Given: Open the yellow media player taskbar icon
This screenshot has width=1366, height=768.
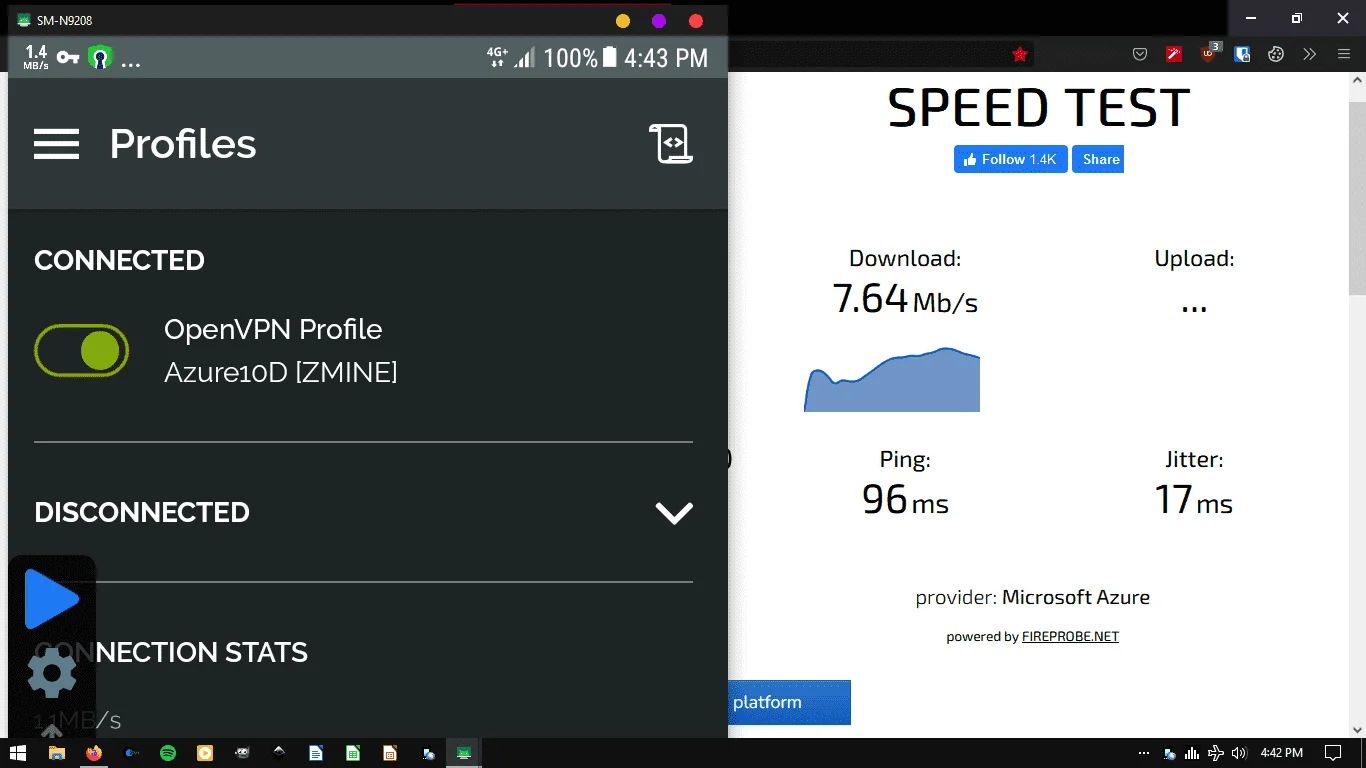Looking at the screenshot, I should pos(205,753).
